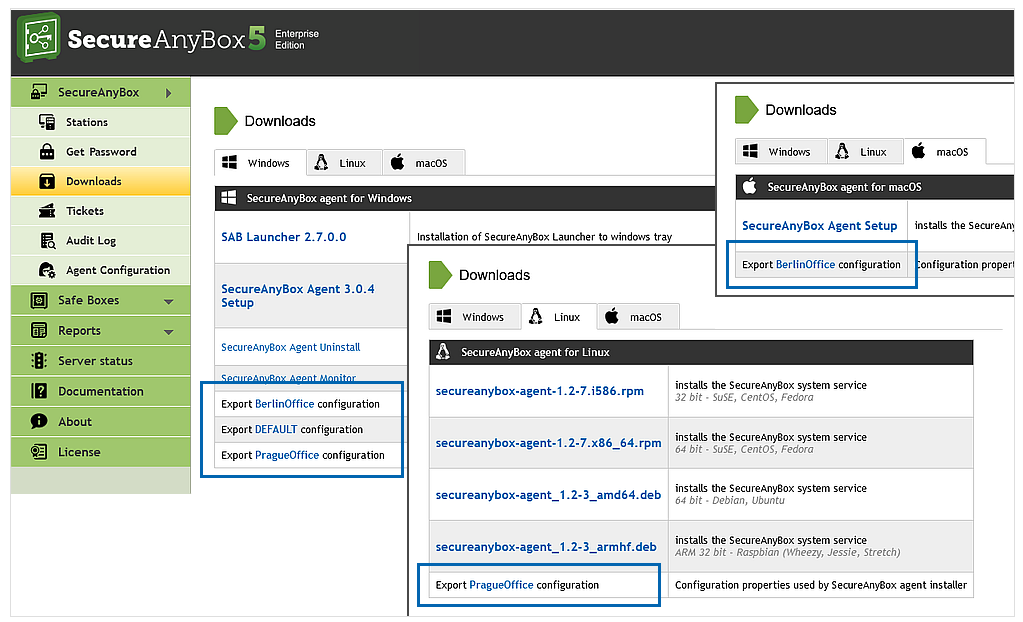Switch to macOS tab in main Downloads panel
Viewport: 1023px width, 622px height.
coord(424,163)
